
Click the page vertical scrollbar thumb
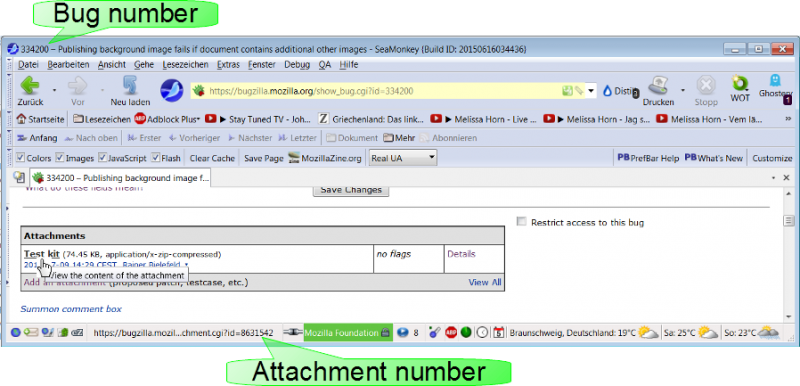(x=789, y=221)
